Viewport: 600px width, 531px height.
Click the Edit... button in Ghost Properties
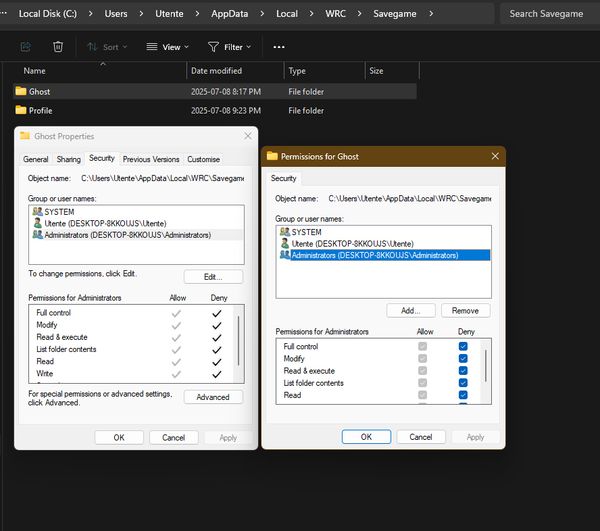213,276
